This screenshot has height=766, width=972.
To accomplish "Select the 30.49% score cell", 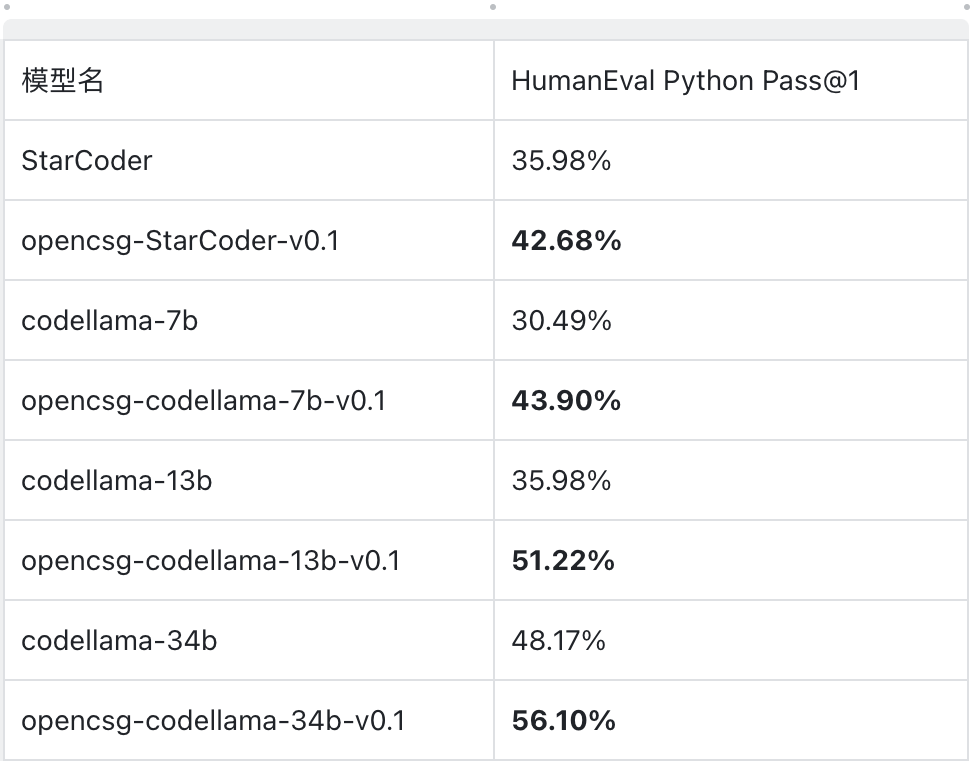I will (561, 321).
